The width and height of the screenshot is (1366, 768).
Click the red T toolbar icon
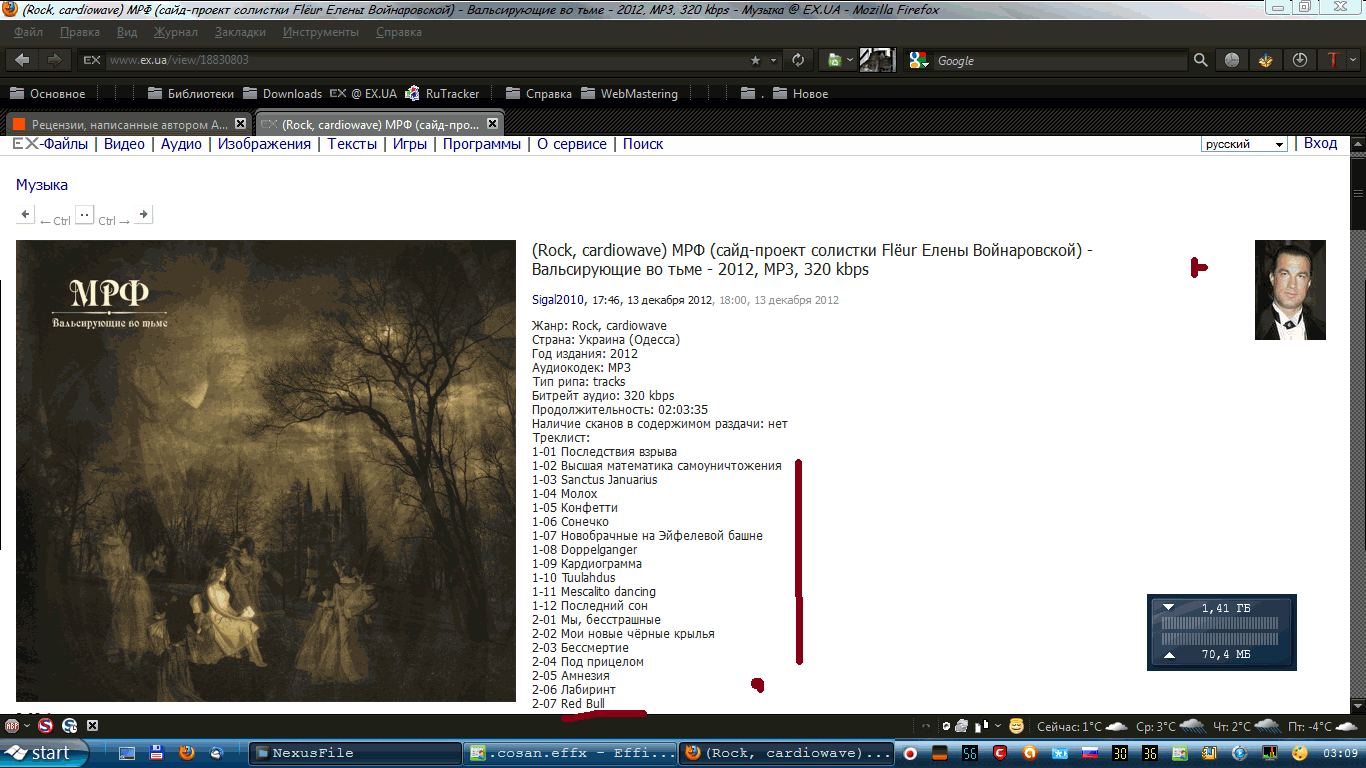(1333, 60)
